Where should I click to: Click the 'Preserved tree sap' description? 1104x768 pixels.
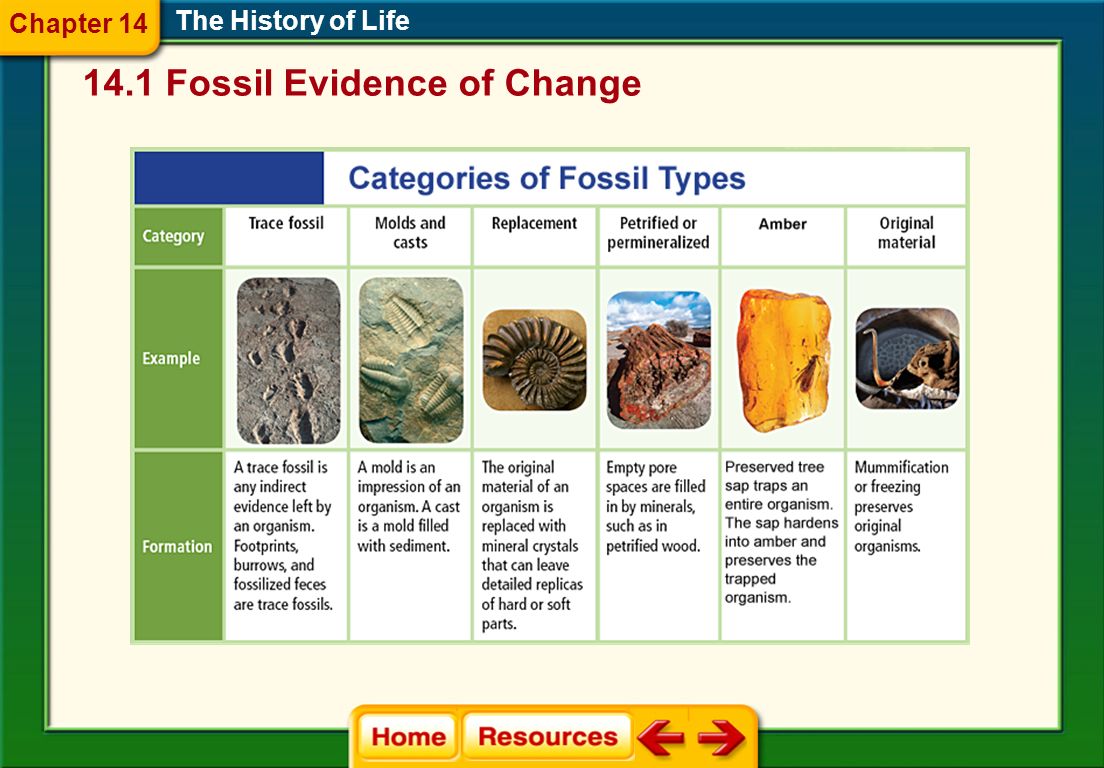(782, 532)
